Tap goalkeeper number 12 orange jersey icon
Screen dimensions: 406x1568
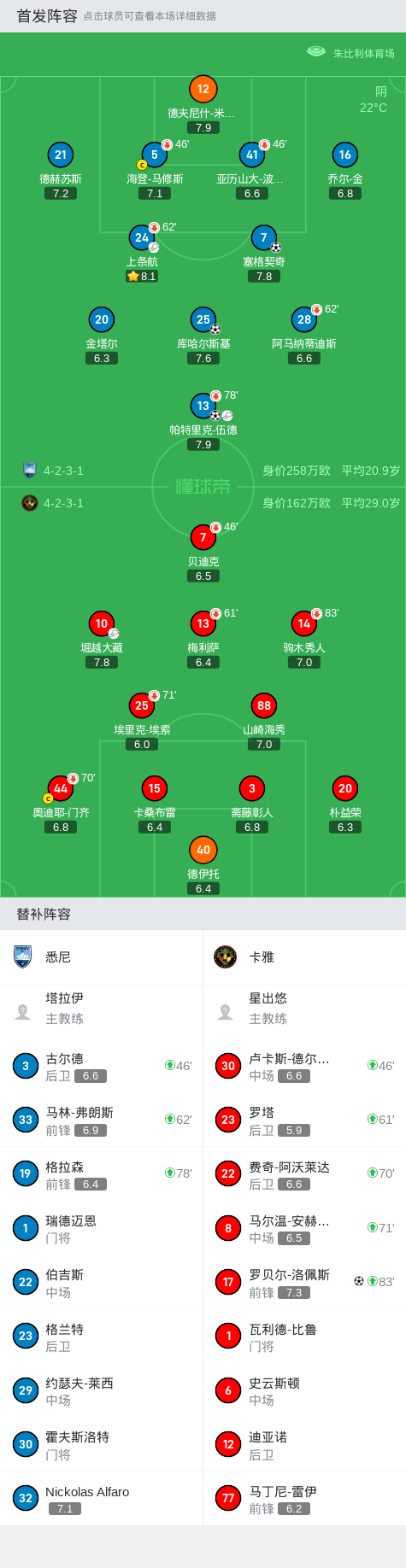click(x=203, y=89)
